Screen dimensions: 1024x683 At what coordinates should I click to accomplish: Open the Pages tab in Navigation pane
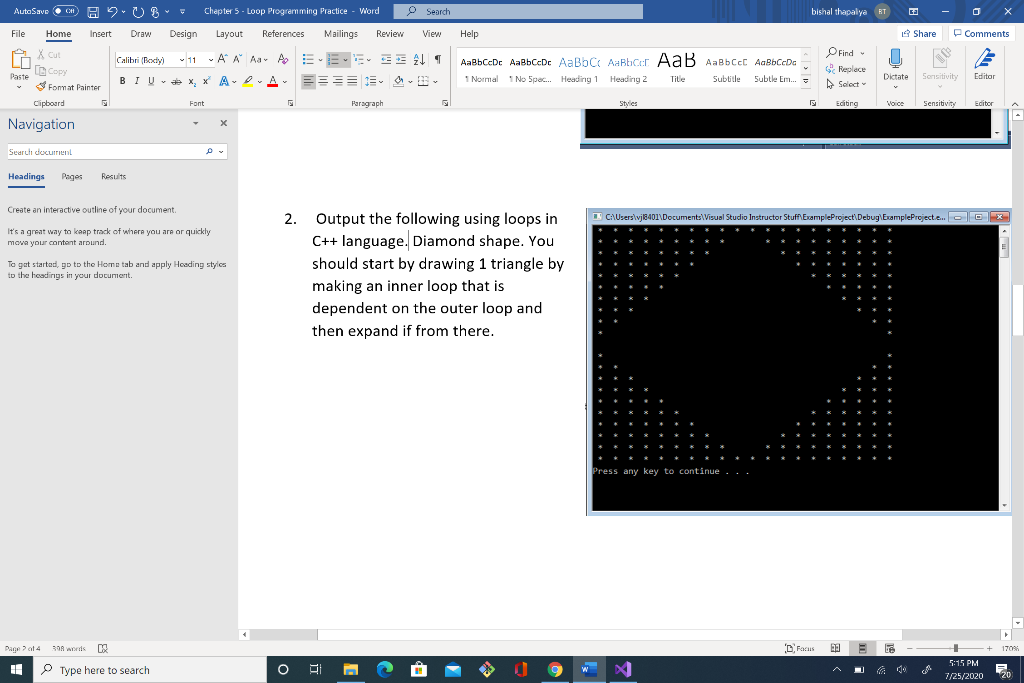(71, 176)
